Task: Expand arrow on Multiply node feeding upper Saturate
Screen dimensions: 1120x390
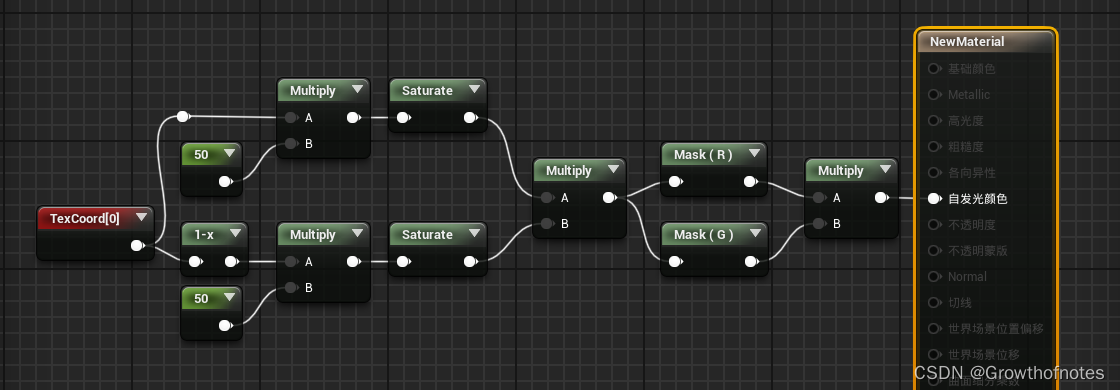Action: pyautogui.click(x=356, y=90)
